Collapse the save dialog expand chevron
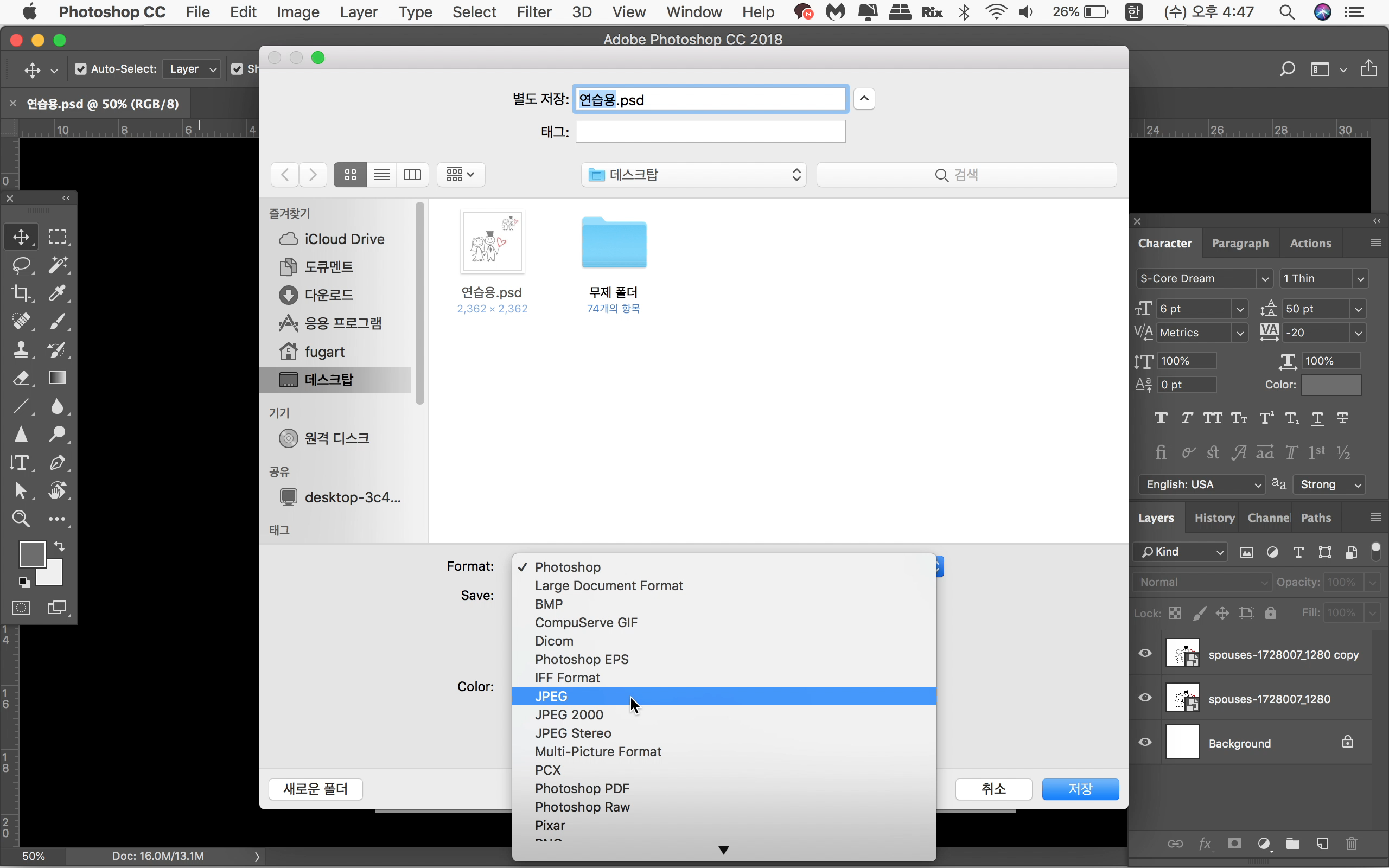 [864, 99]
